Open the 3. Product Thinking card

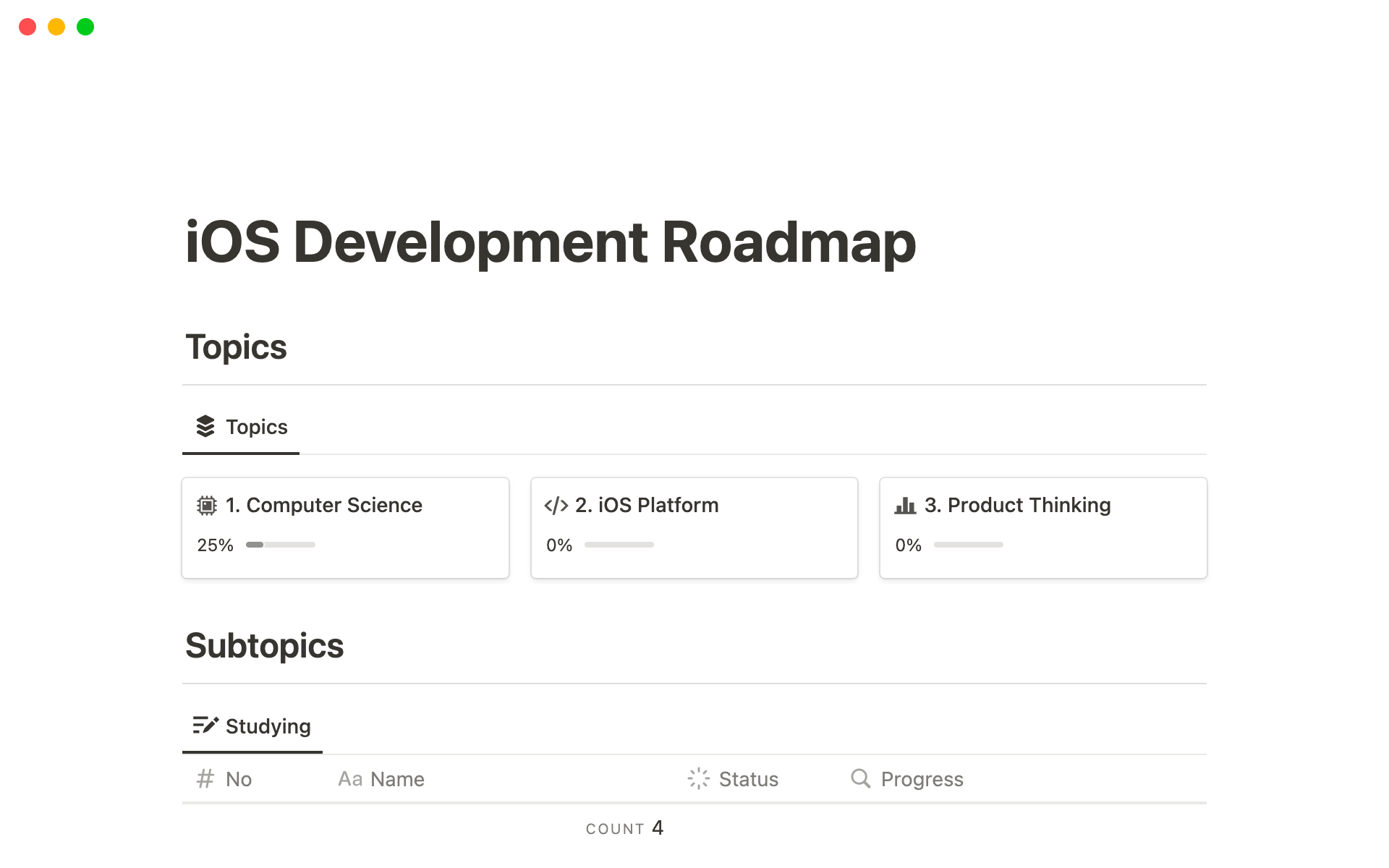click(1029, 505)
